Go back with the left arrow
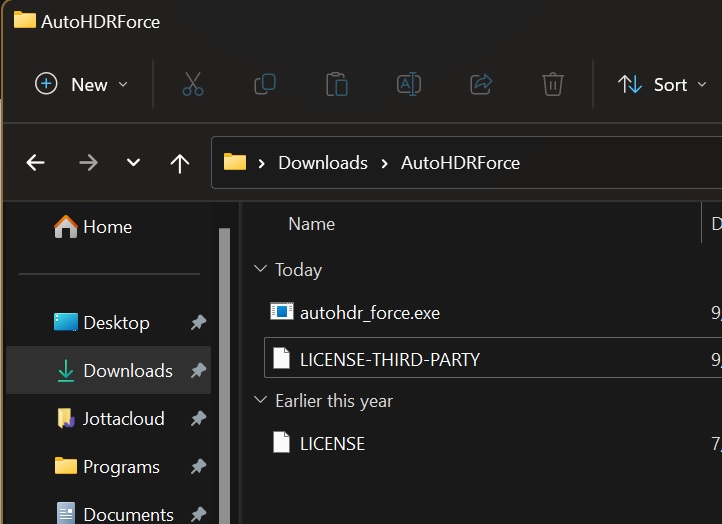This screenshot has width=722, height=524. (x=36, y=163)
